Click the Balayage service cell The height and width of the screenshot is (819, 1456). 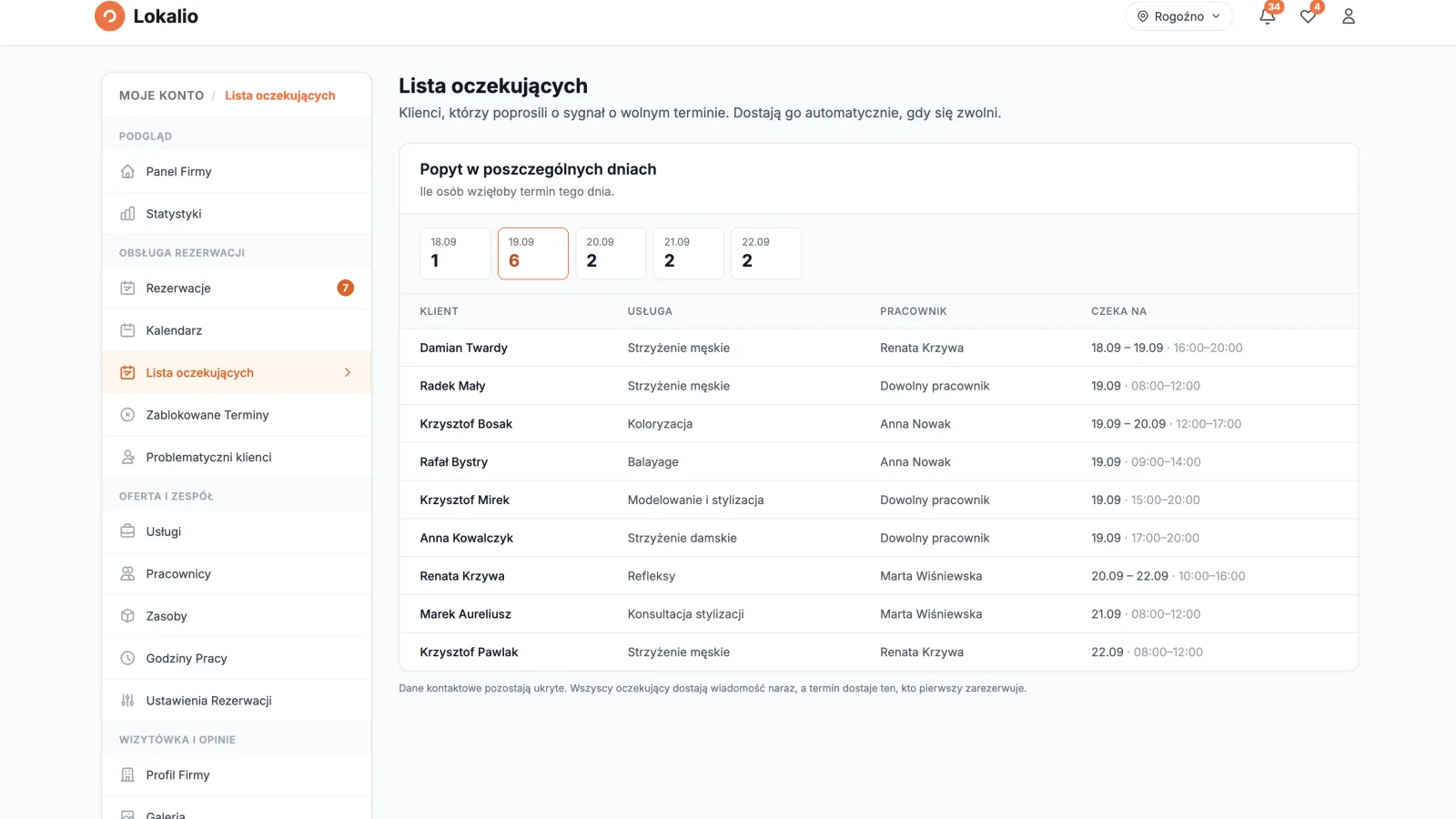click(652, 462)
